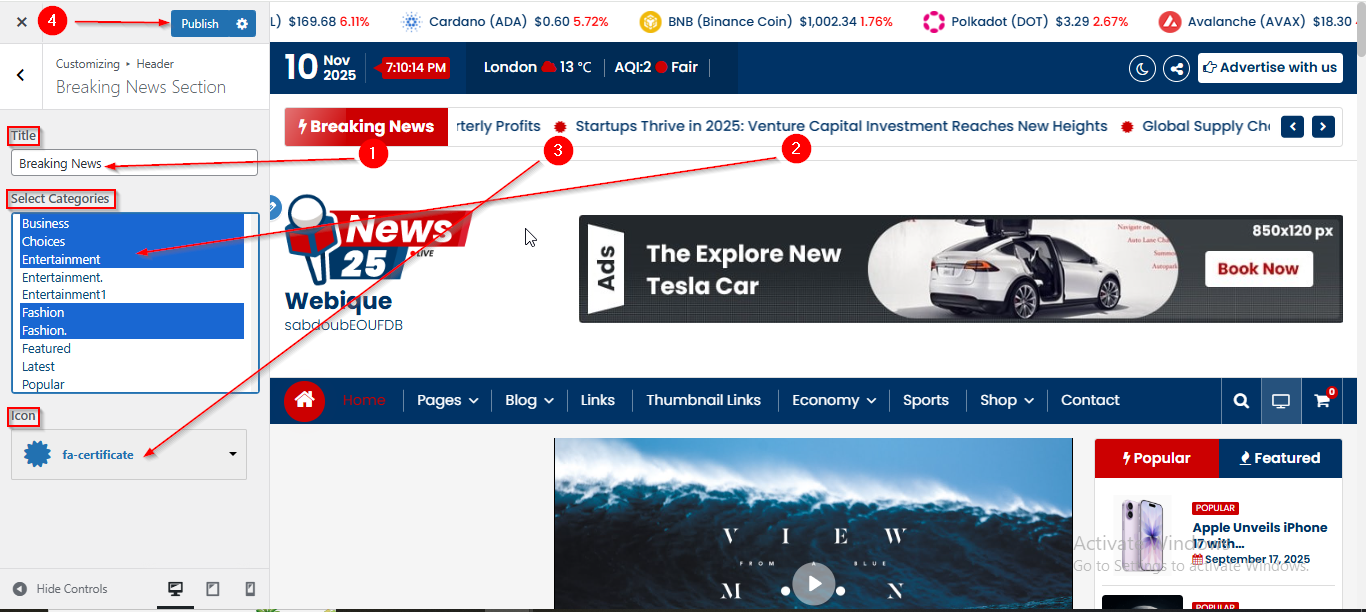Switch to the Featured tab
This screenshot has height=612, width=1366.
pyautogui.click(x=1280, y=458)
